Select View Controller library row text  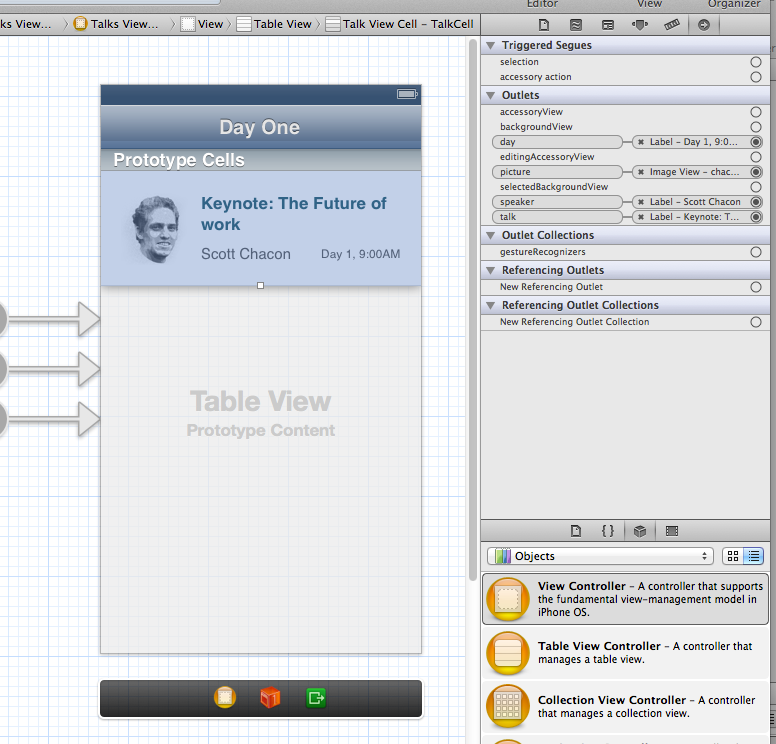[x=650, y=599]
